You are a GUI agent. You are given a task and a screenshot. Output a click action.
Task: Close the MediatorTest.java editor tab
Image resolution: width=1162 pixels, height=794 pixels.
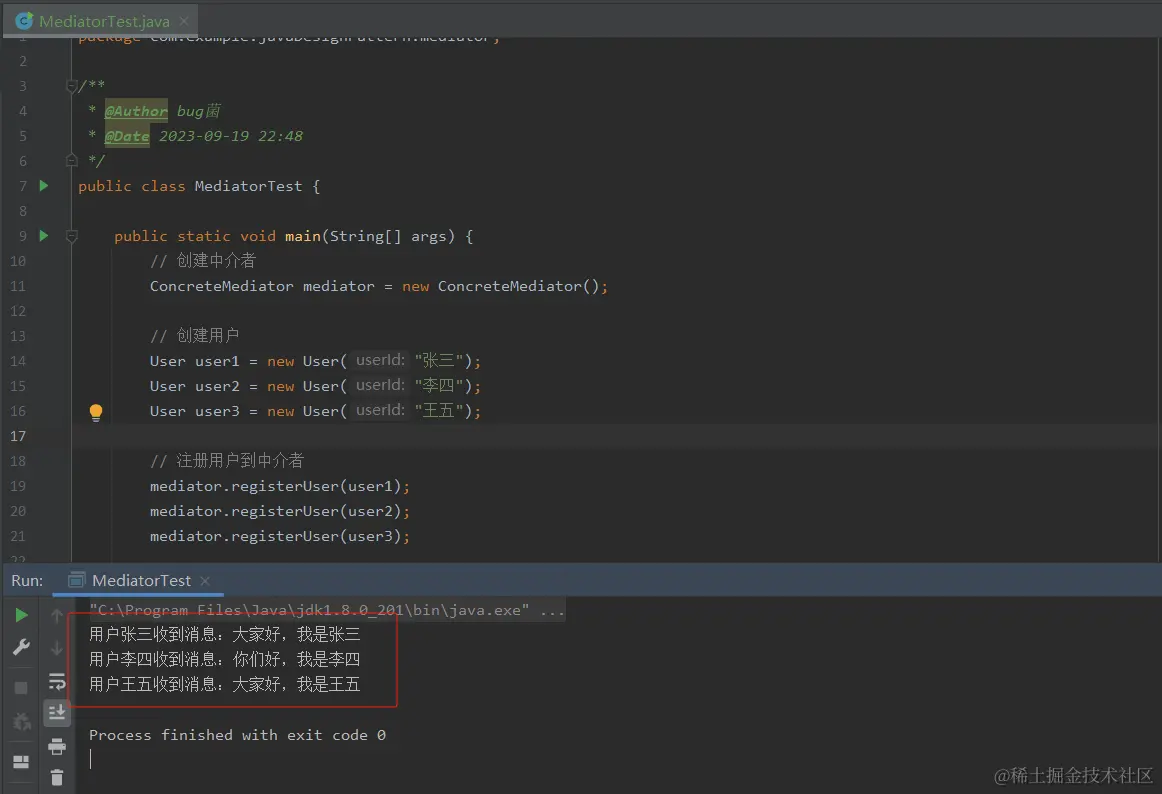184,21
